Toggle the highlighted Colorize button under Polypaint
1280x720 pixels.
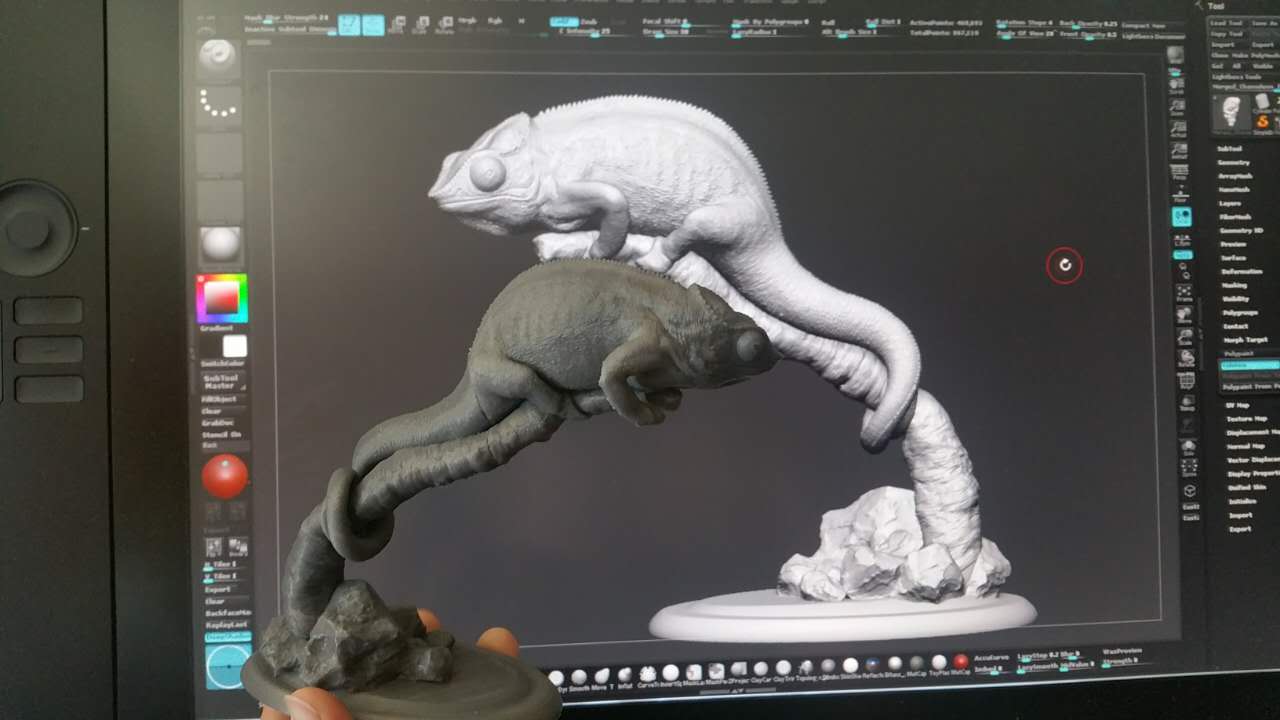(1250, 365)
